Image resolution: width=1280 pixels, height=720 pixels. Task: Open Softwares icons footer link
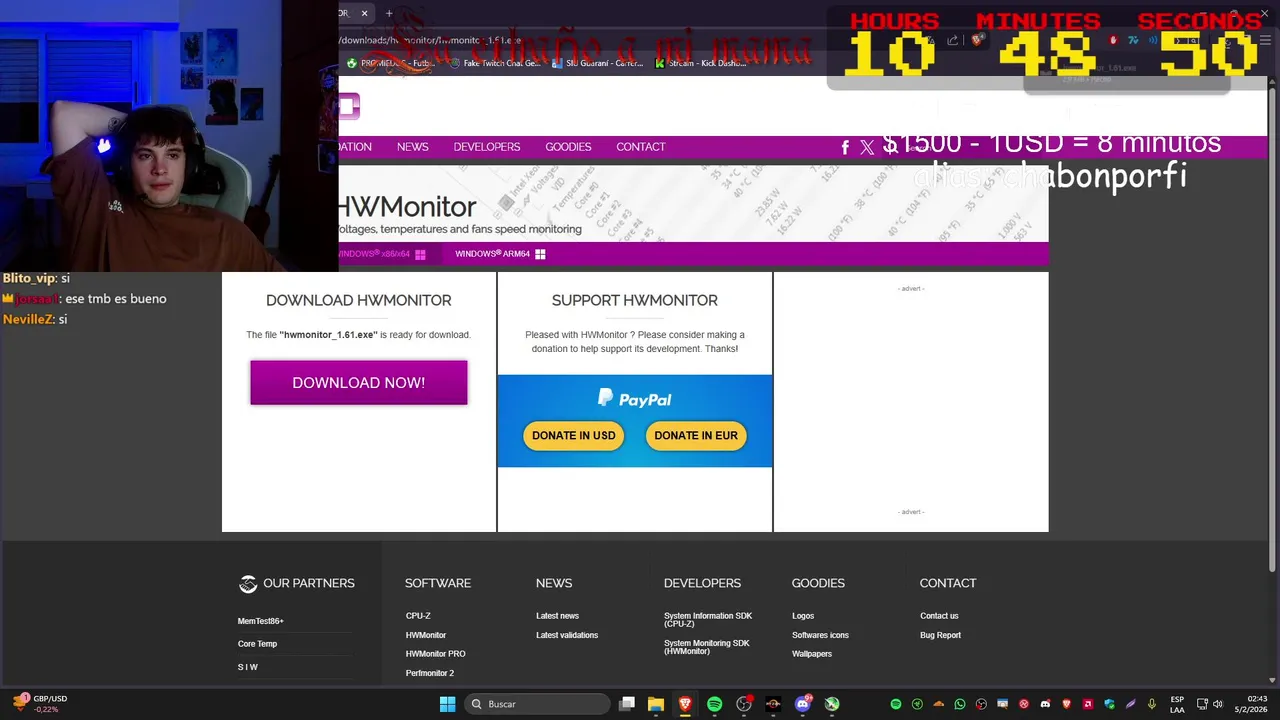pyautogui.click(x=820, y=635)
